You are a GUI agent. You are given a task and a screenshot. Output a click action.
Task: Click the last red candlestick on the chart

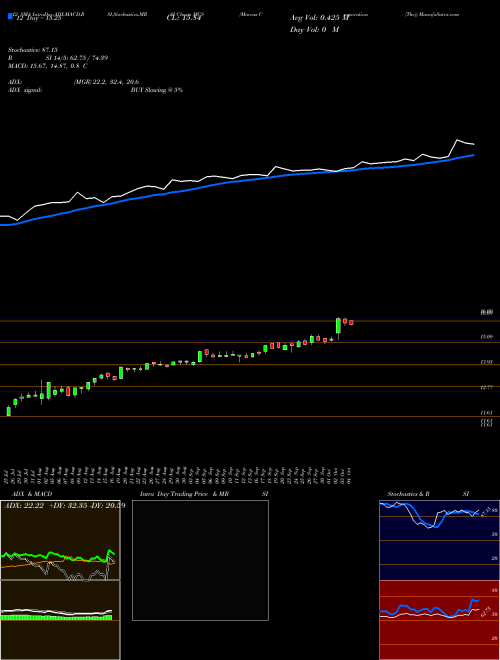(351, 322)
